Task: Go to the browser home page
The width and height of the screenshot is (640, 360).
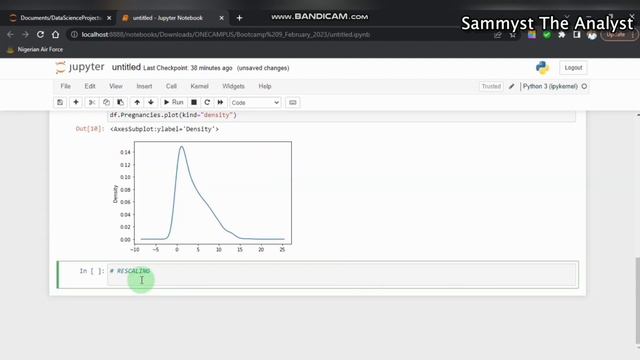Action: 56,35
